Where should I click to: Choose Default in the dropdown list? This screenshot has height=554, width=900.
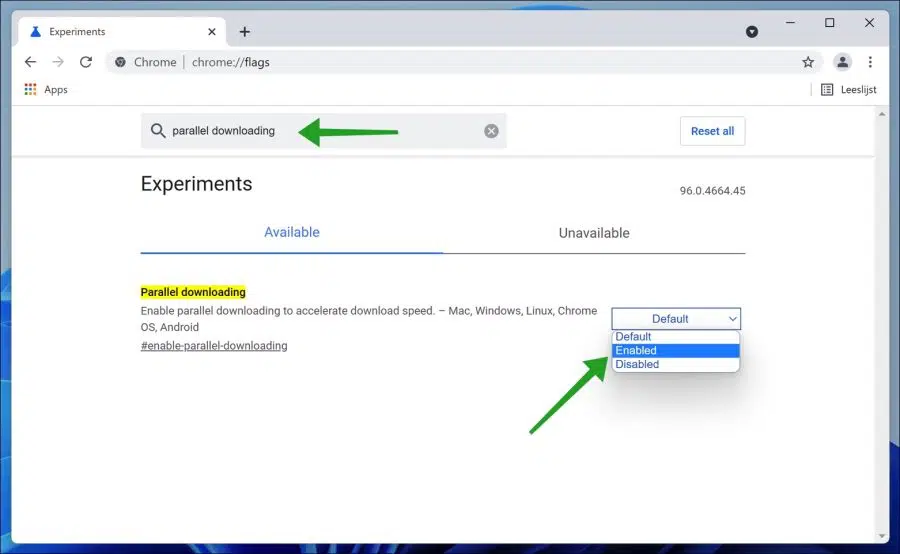(676, 336)
